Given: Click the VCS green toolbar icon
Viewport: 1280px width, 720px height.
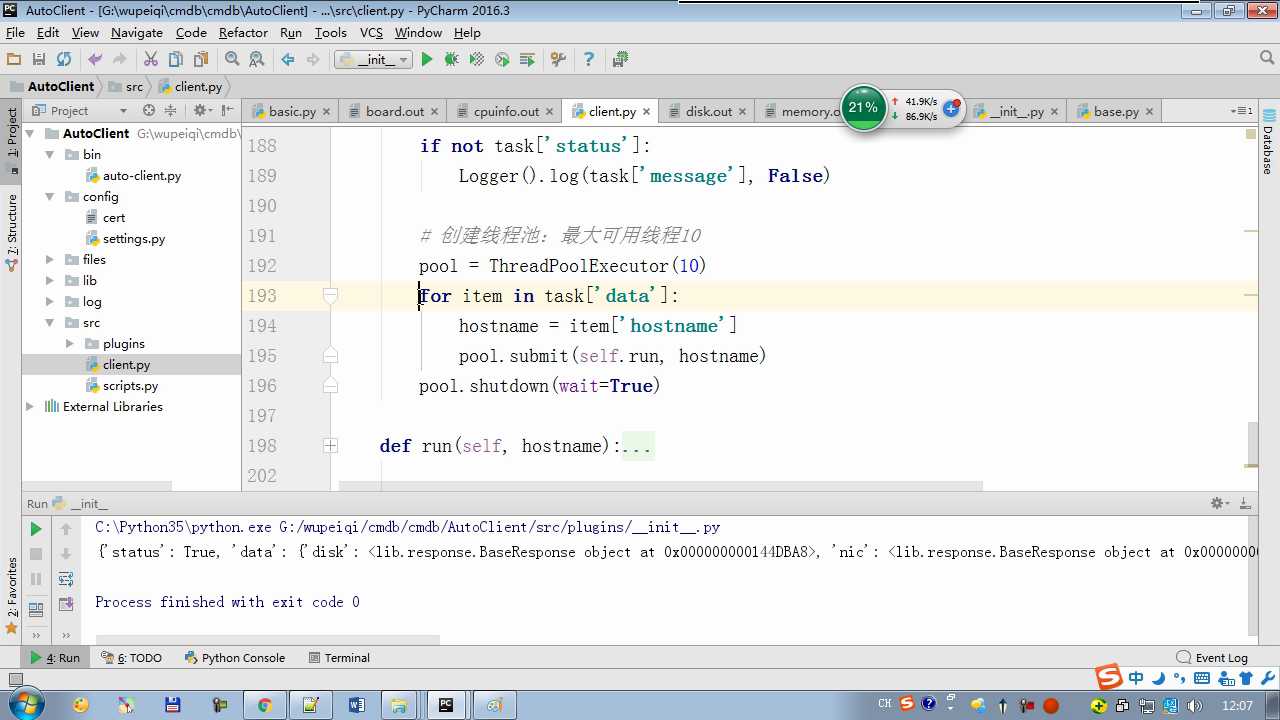Looking at the screenshot, I should coord(620,60).
